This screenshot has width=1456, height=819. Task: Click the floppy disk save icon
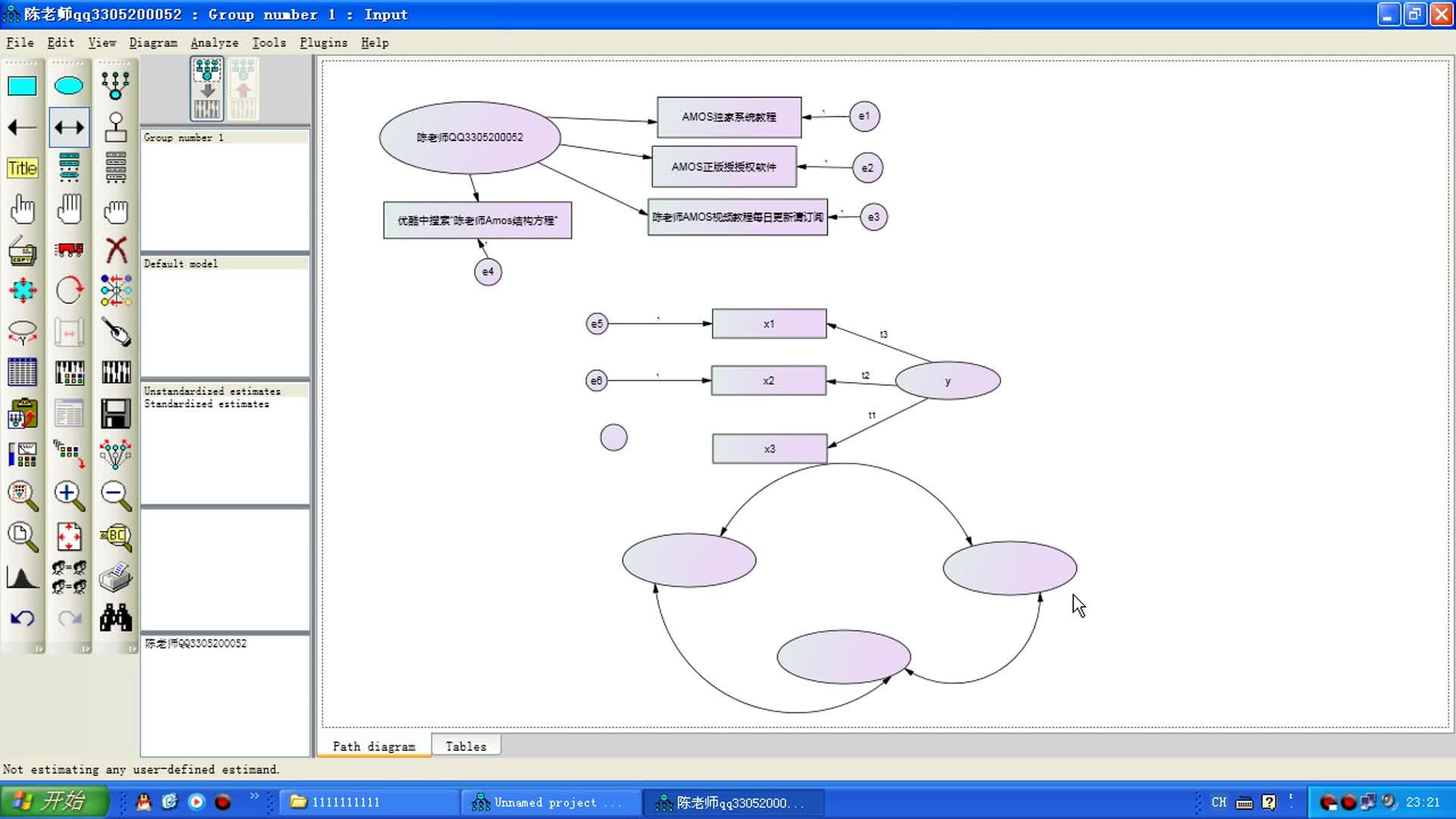pyautogui.click(x=116, y=413)
